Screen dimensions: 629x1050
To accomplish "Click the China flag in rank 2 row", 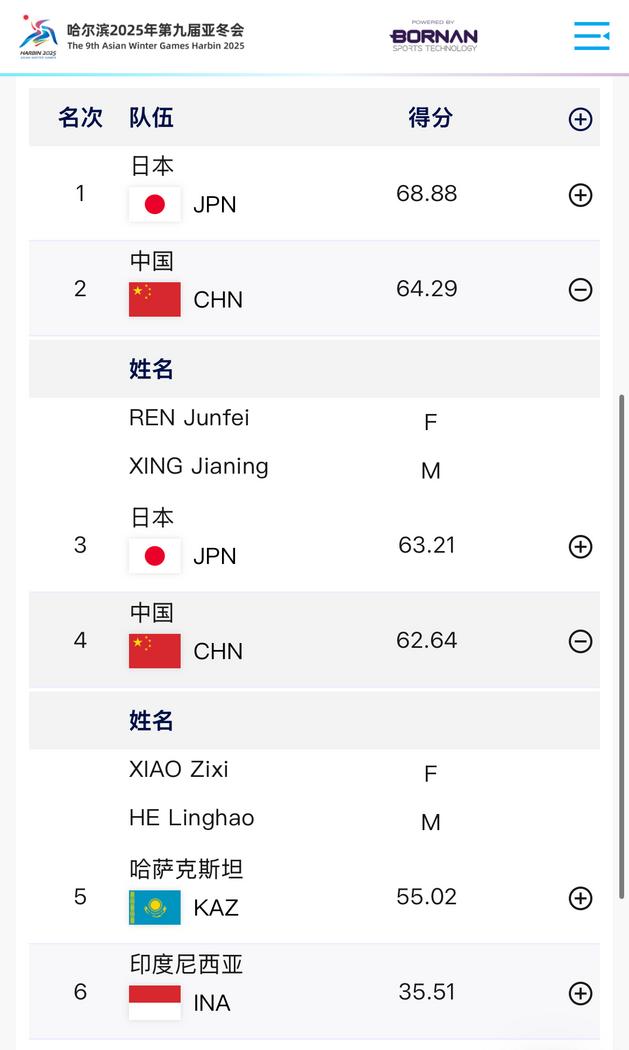I will [155, 299].
